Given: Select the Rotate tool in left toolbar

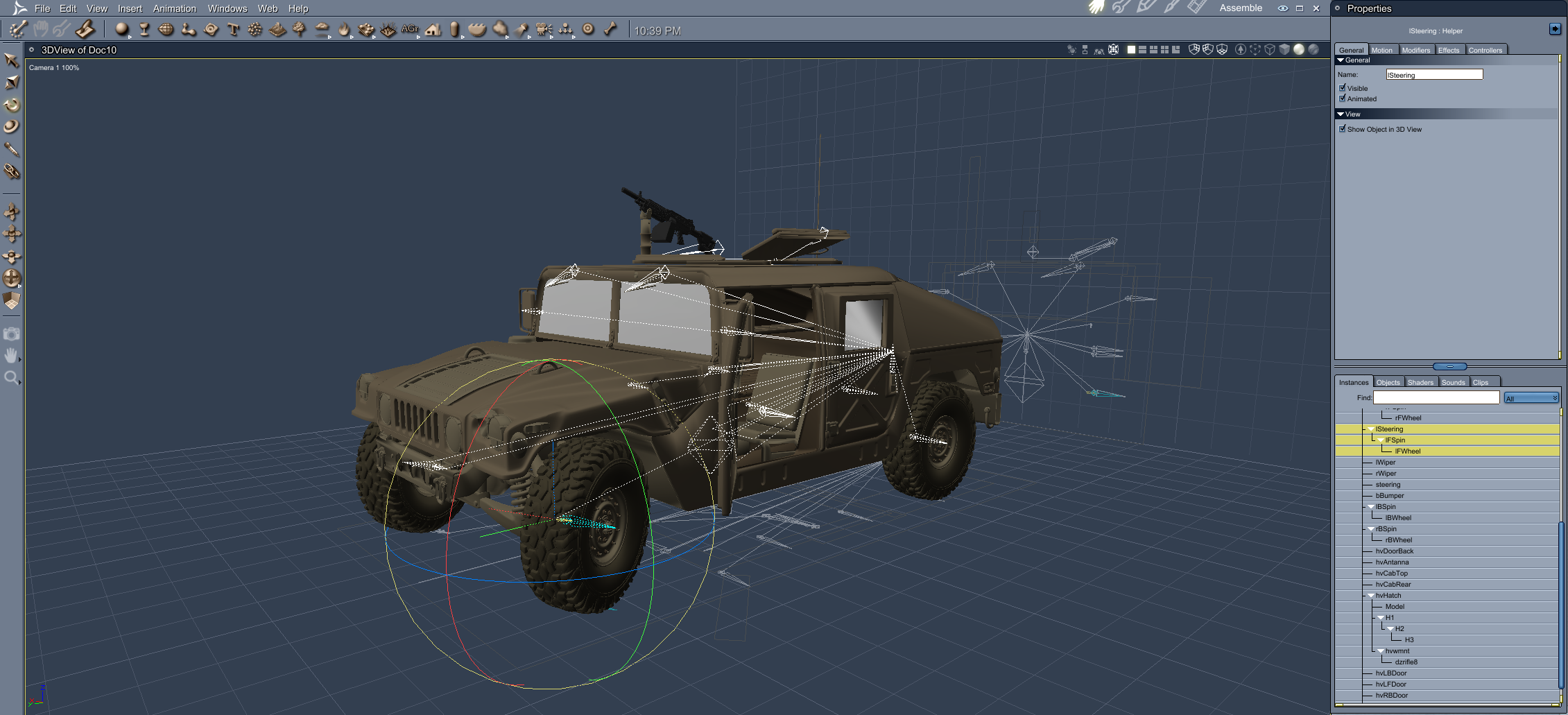Looking at the screenshot, I should click(x=12, y=105).
